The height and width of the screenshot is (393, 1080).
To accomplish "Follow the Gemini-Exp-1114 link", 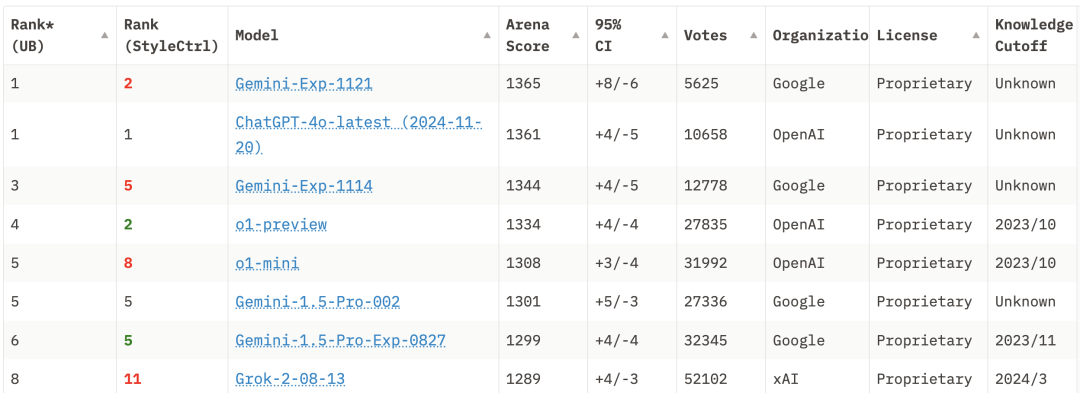I will click(x=304, y=186).
